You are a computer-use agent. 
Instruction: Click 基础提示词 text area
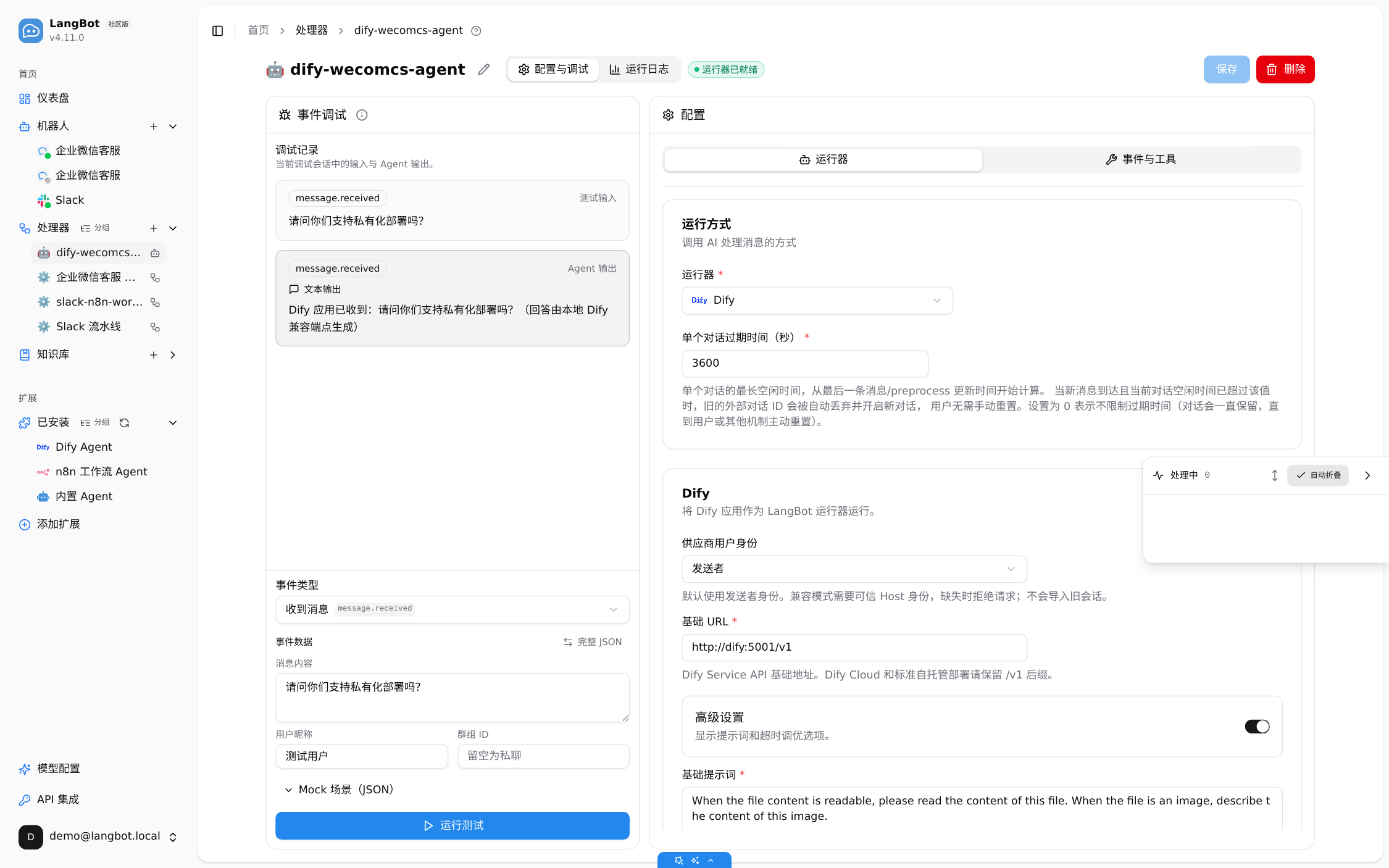point(982,808)
